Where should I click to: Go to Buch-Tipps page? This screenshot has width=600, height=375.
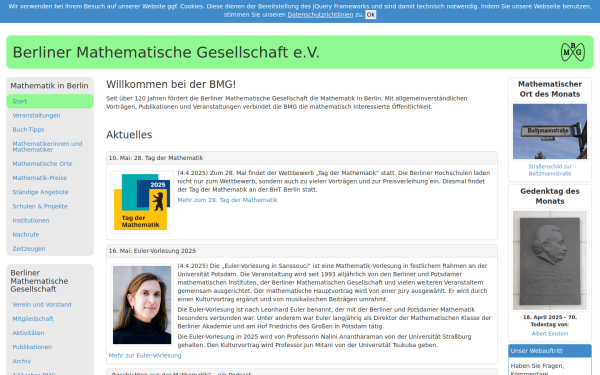[x=28, y=130]
